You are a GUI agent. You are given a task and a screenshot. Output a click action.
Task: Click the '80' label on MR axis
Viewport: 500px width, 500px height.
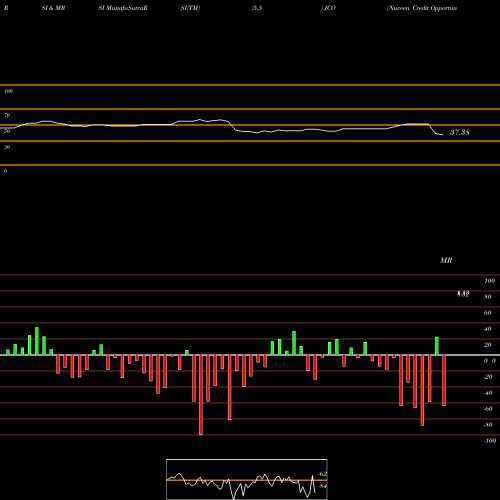pyautogui.click(x=488, y=297)
